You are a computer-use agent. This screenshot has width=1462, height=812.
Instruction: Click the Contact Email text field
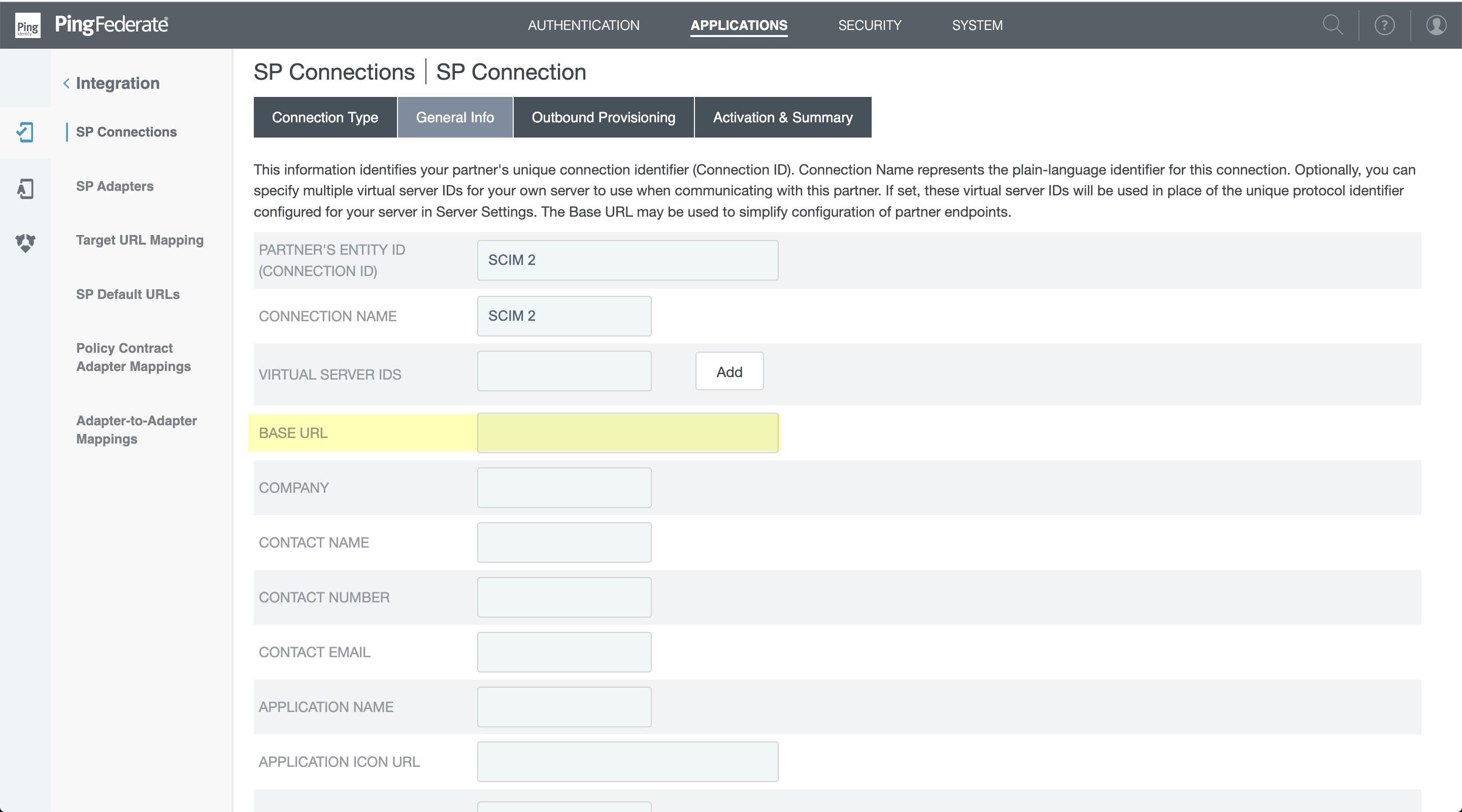pyautogui.click(x=563, y=652)
